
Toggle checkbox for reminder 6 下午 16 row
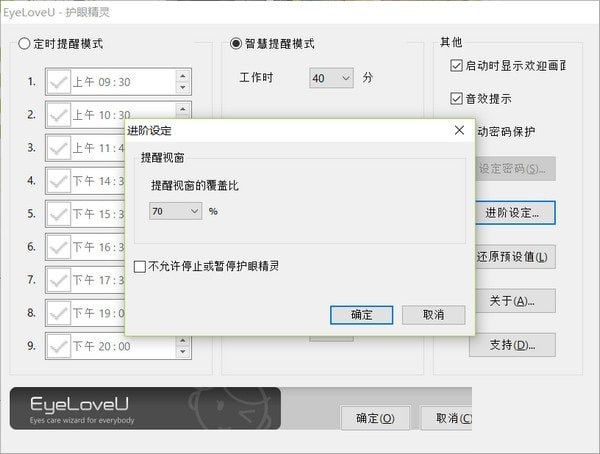coord(58,247)
